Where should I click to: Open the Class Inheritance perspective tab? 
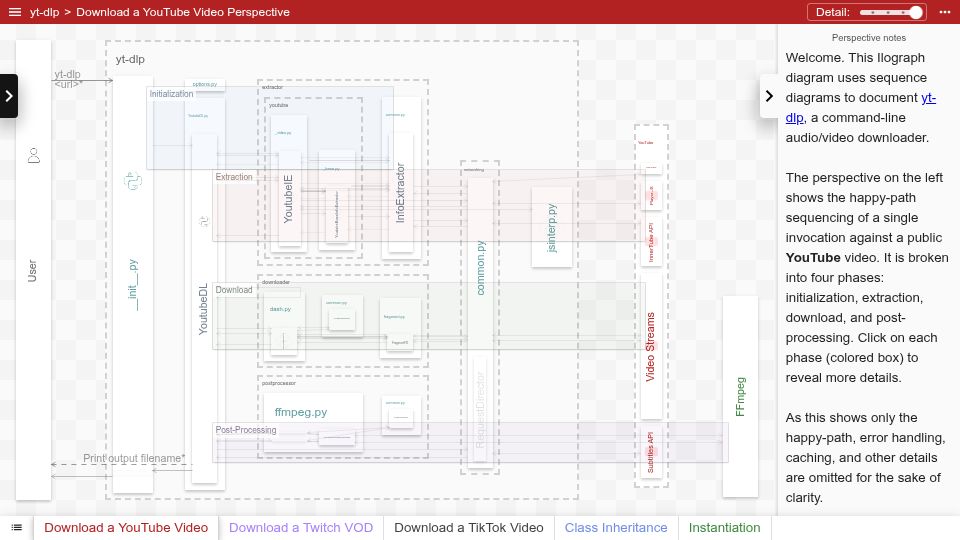(616, 528)
